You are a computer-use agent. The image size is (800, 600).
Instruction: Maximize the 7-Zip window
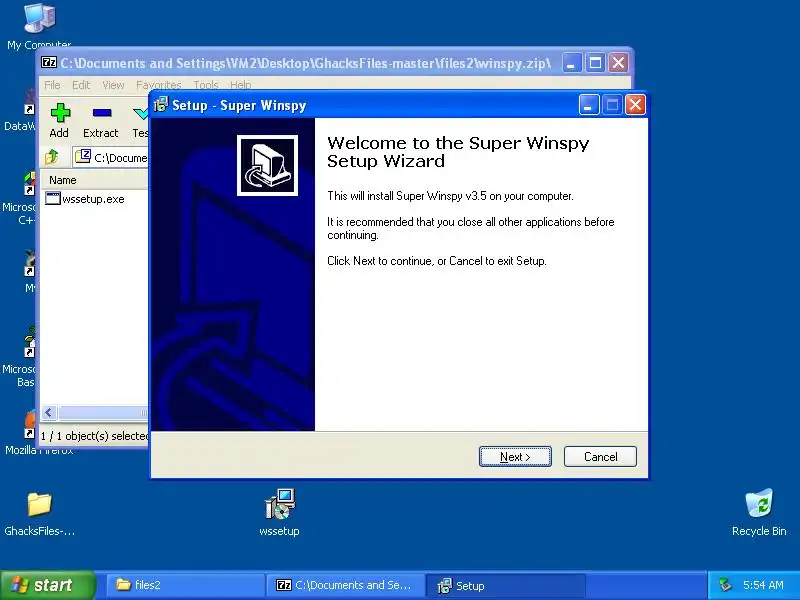click(x=595, y=63)
